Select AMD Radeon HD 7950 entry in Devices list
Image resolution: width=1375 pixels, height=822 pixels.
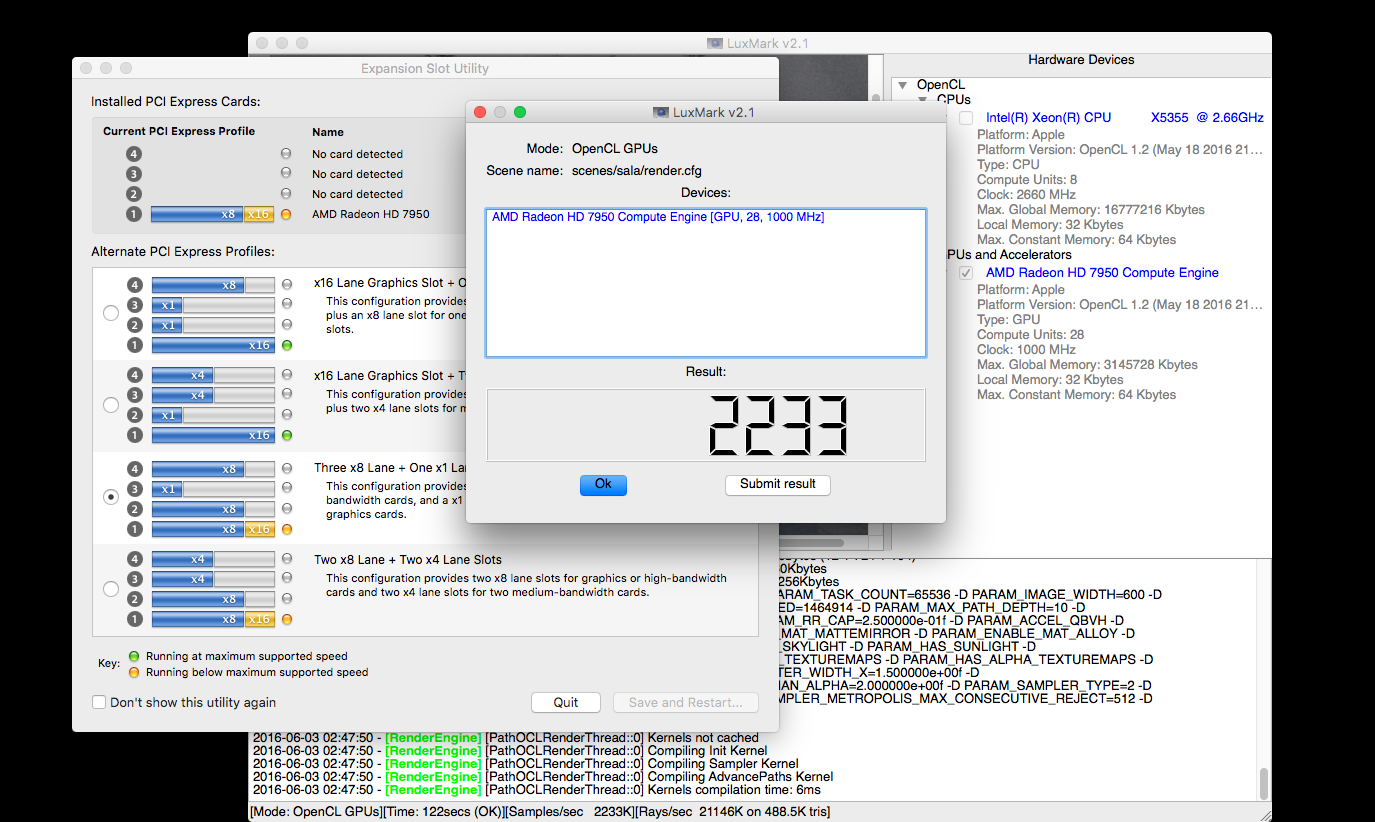658,217
